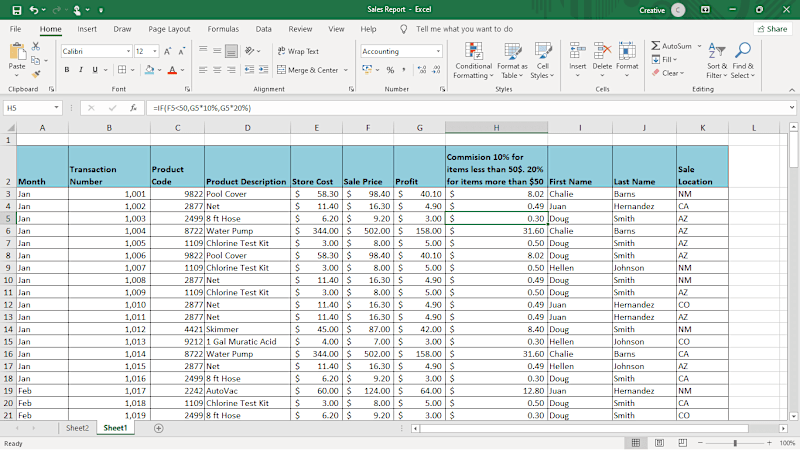Click the Increase Indent icon
Image resolution: width=800 pixels, height=450 pixels.
pyautogui.click(x=263, y=69)
